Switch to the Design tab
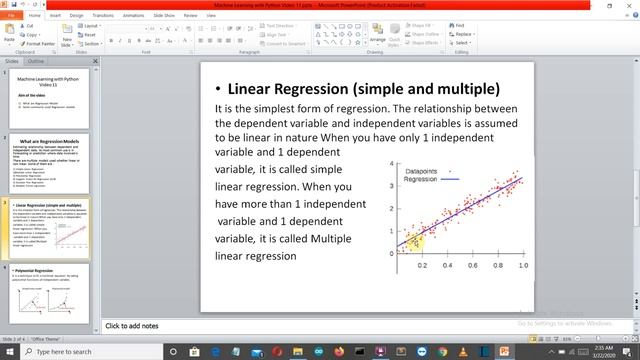 click(x=76, y=16)
